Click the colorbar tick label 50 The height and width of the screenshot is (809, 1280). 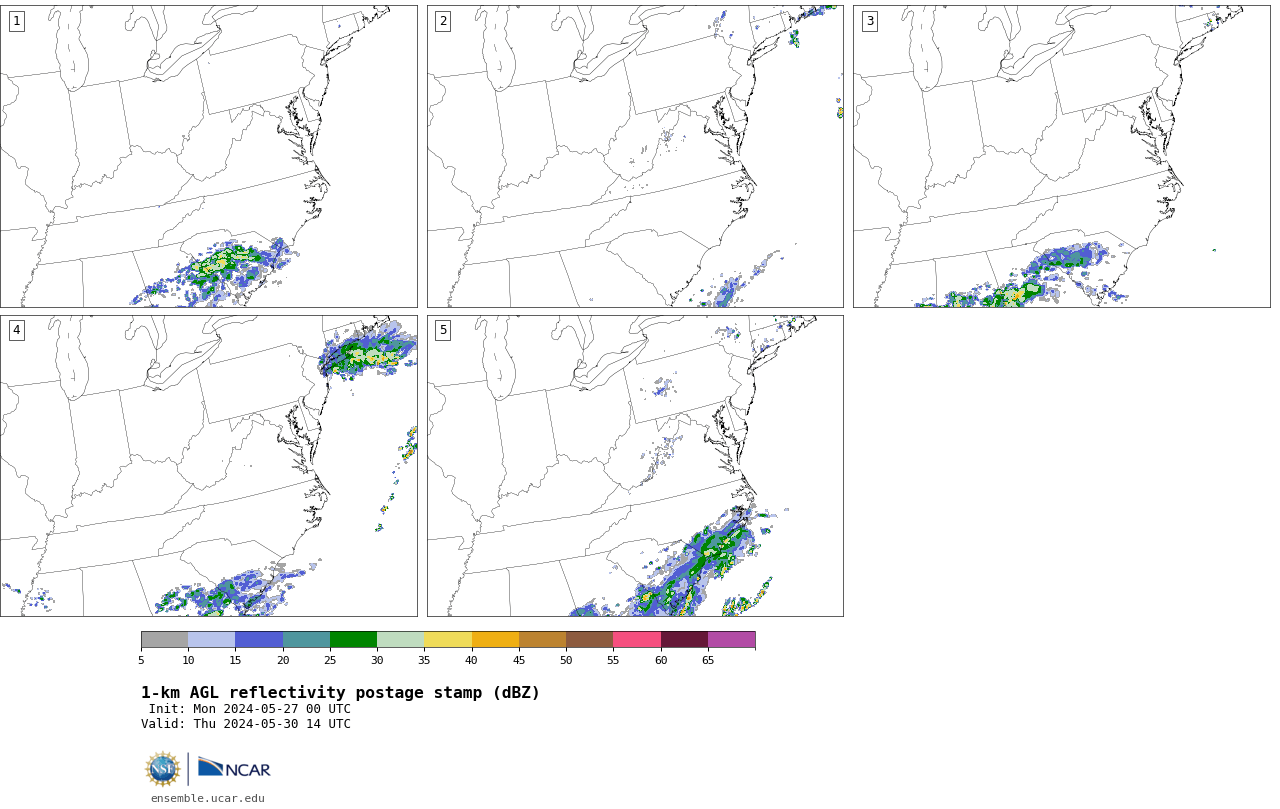coord(566,660)
